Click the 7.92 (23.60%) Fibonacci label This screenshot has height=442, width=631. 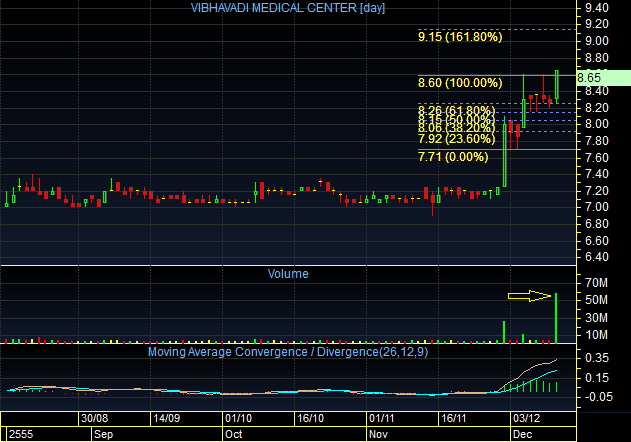click(456, 139)
